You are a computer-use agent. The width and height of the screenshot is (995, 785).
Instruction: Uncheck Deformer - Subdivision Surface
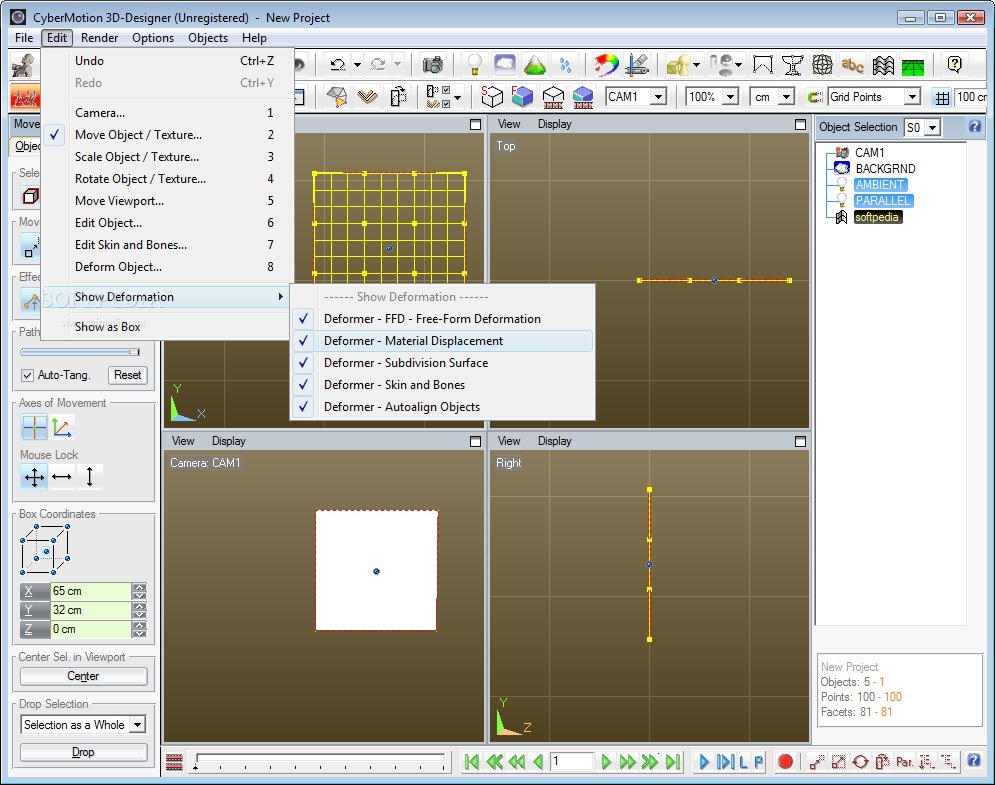pos(405,363)
